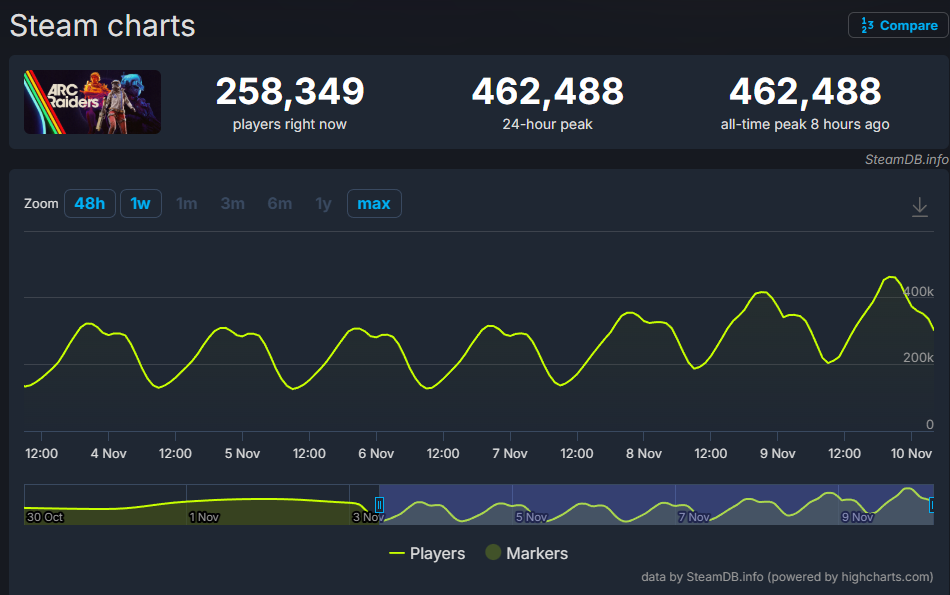The width and height of the screenshot is (950, 595).
Task: Click the 30 Oct label in navigator
Action: (45, 517)
